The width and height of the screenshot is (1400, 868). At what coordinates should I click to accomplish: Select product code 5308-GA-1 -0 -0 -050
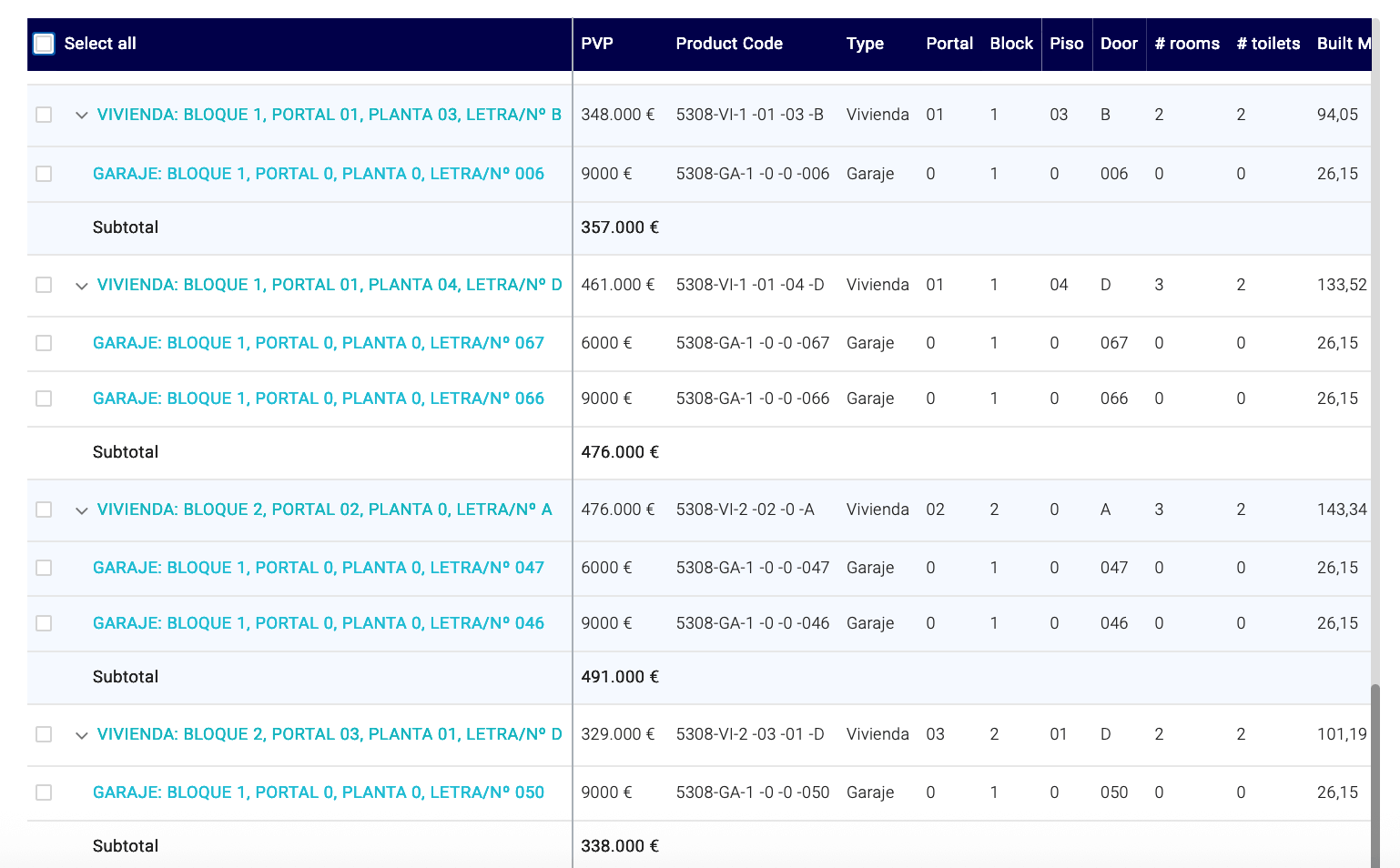pyautogui.click(x=753, y=792)
